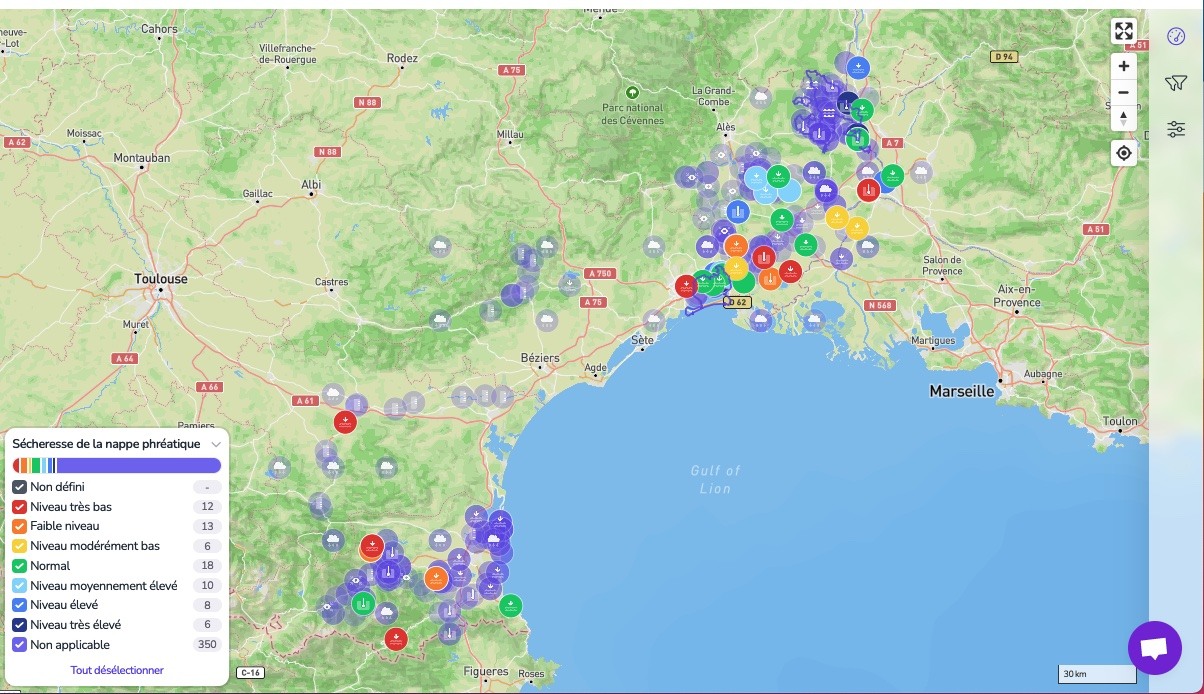Viewport: 1204px width, 694px height.
Task: Zoom in with the plus button
Action: (1123, 66)
